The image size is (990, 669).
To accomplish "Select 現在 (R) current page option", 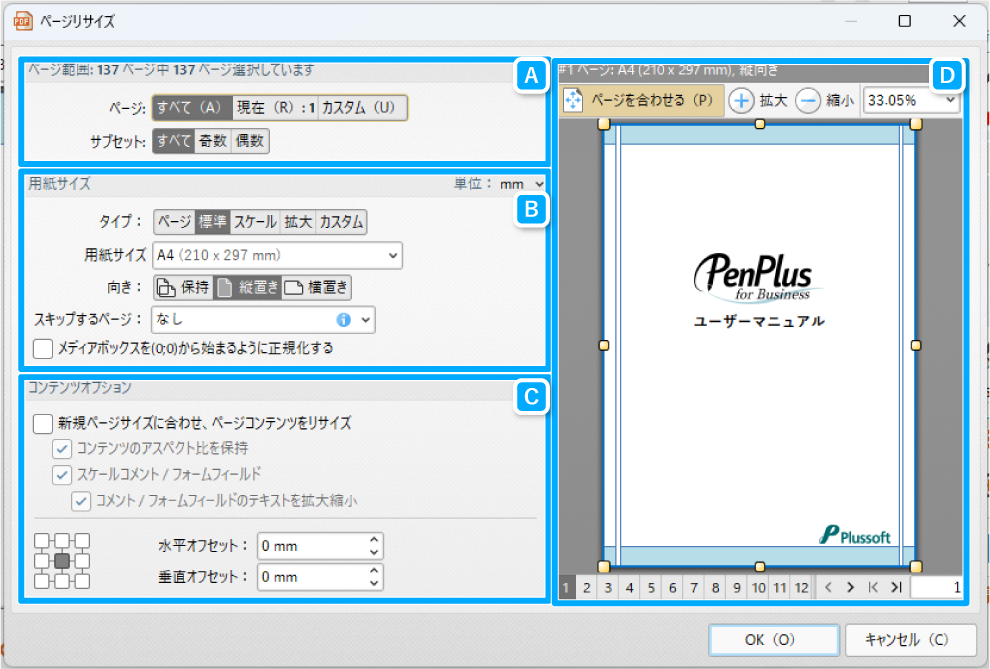I will (x=275, y=108).
